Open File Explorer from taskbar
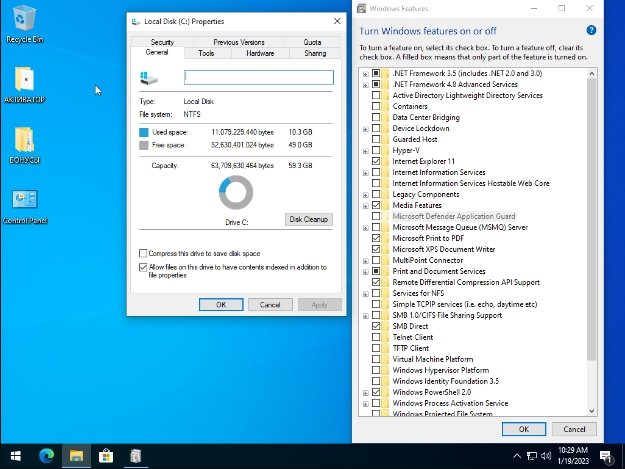 click(x=76, y=456)
